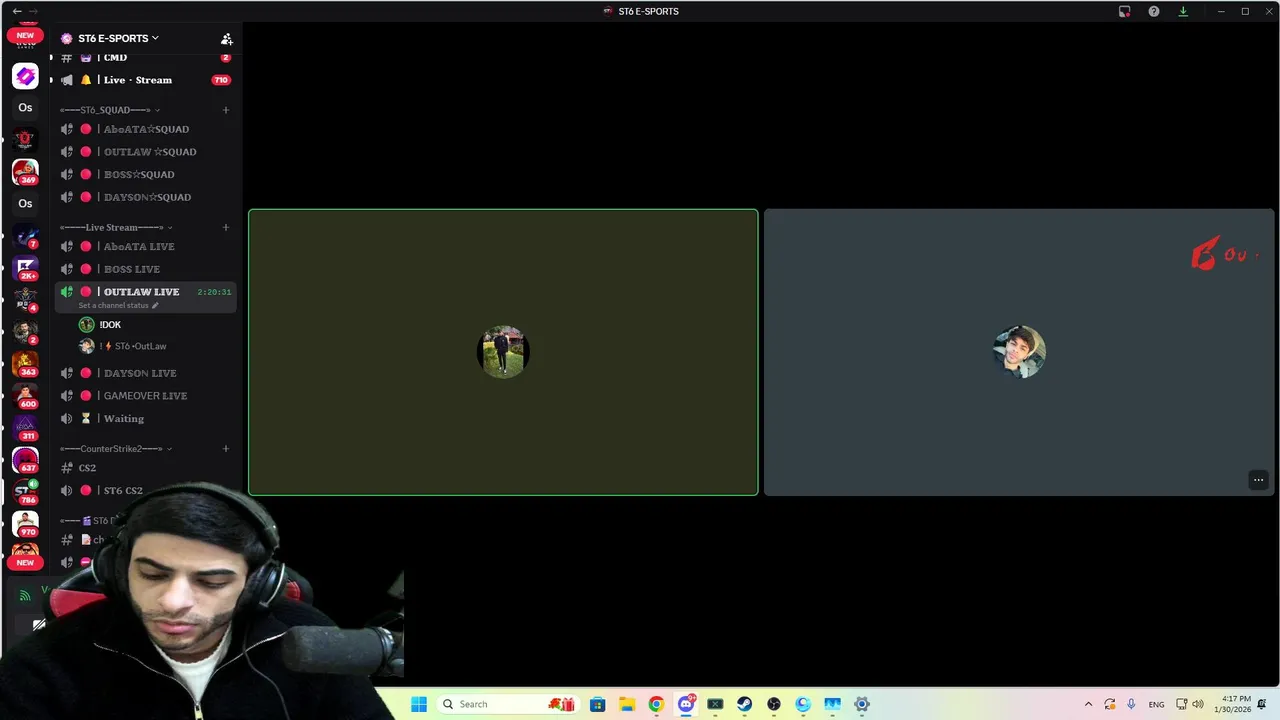Click the invite people icon beside ST6 E-SPORTS
The image size is (1280, 720).
tap(227, 39)
